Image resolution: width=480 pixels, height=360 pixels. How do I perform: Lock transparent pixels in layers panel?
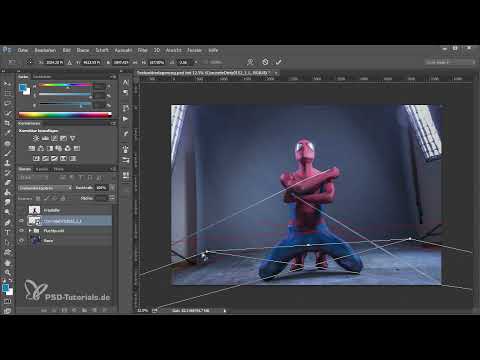pos(38,198)
